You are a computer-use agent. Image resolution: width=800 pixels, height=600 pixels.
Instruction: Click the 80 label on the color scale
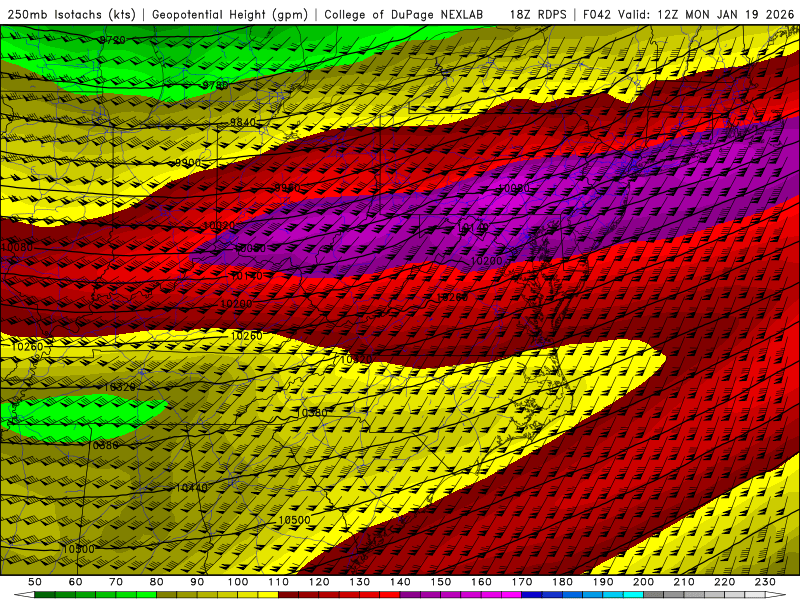(x=156, y=582)
